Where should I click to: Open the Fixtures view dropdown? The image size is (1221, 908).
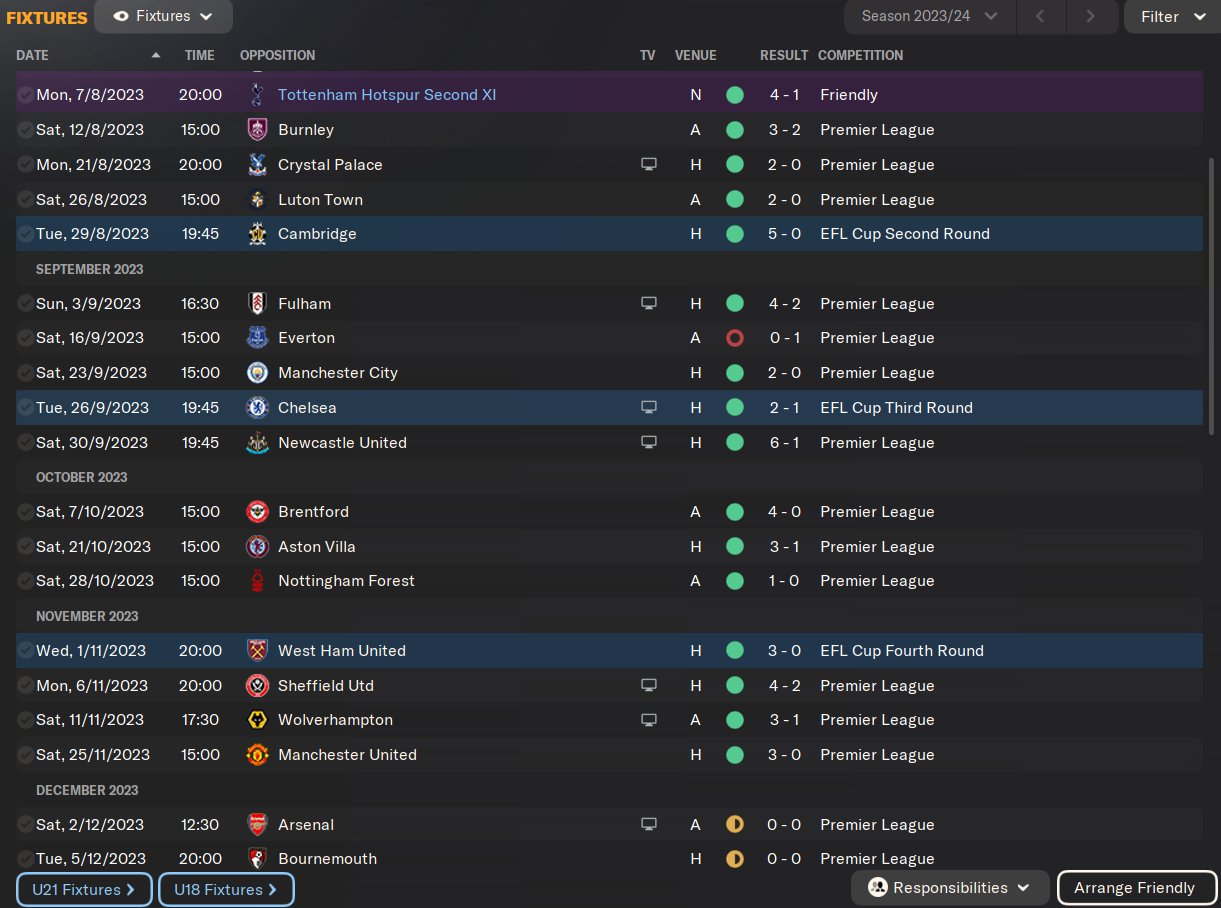point(164,16)
